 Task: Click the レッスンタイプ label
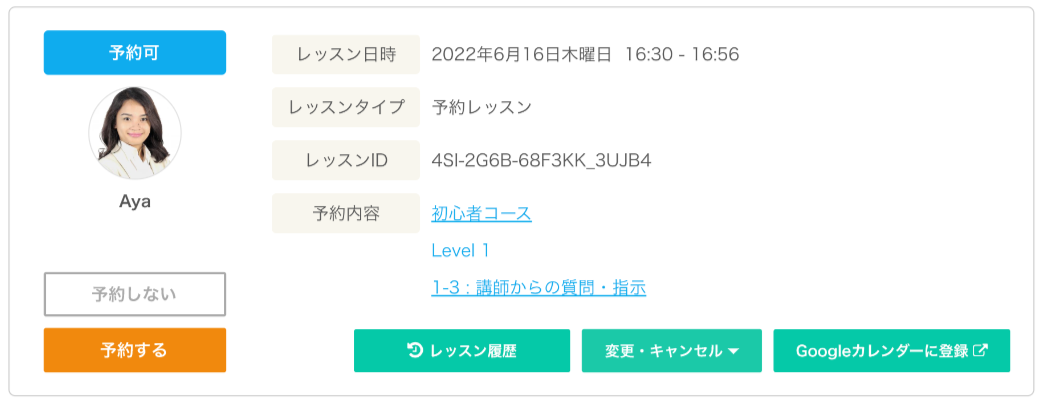[x=346, y=106]
